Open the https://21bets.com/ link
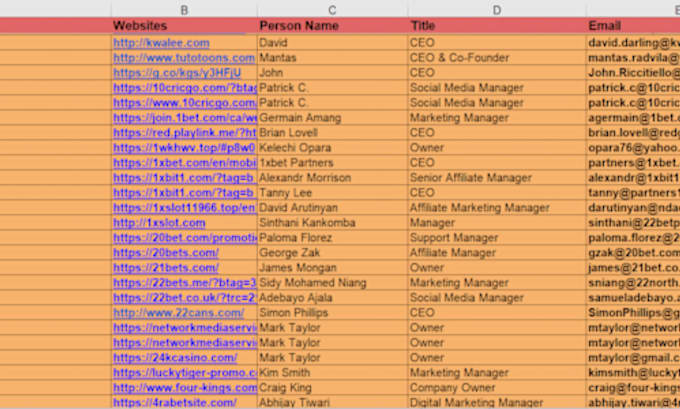680x409 pixels. click(x=166, y=267)
